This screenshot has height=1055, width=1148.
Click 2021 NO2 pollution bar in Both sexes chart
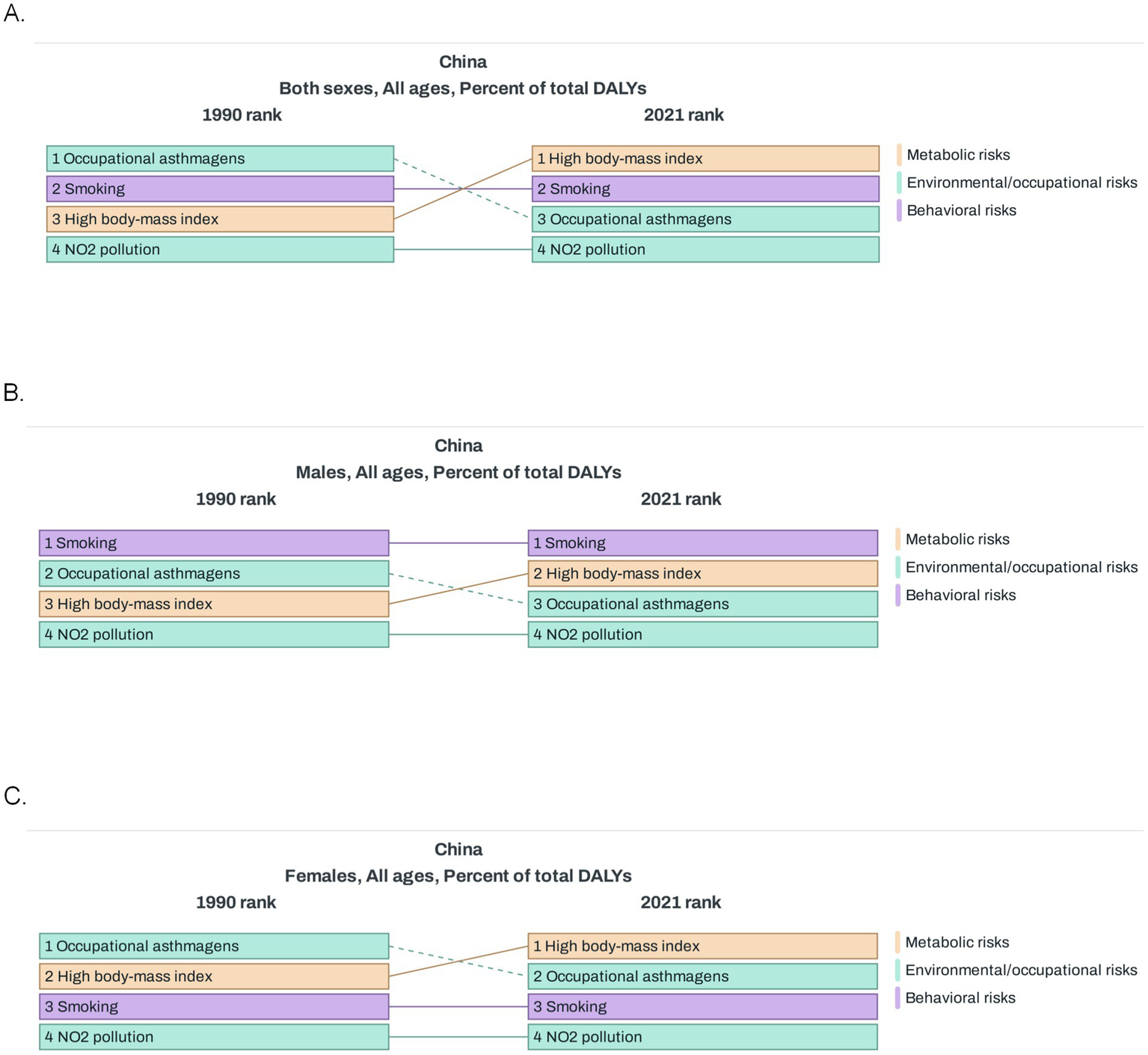(705, 250)
